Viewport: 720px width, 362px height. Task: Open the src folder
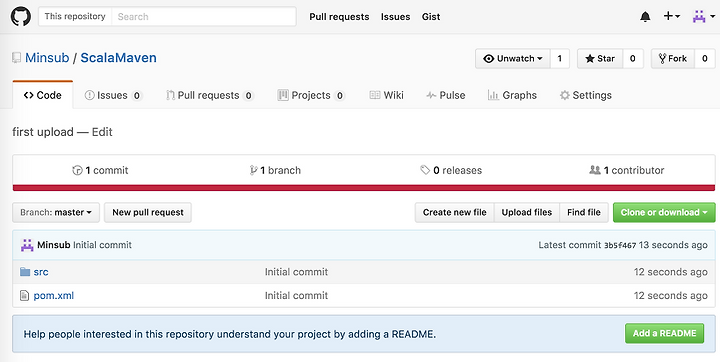coord(40,272)
